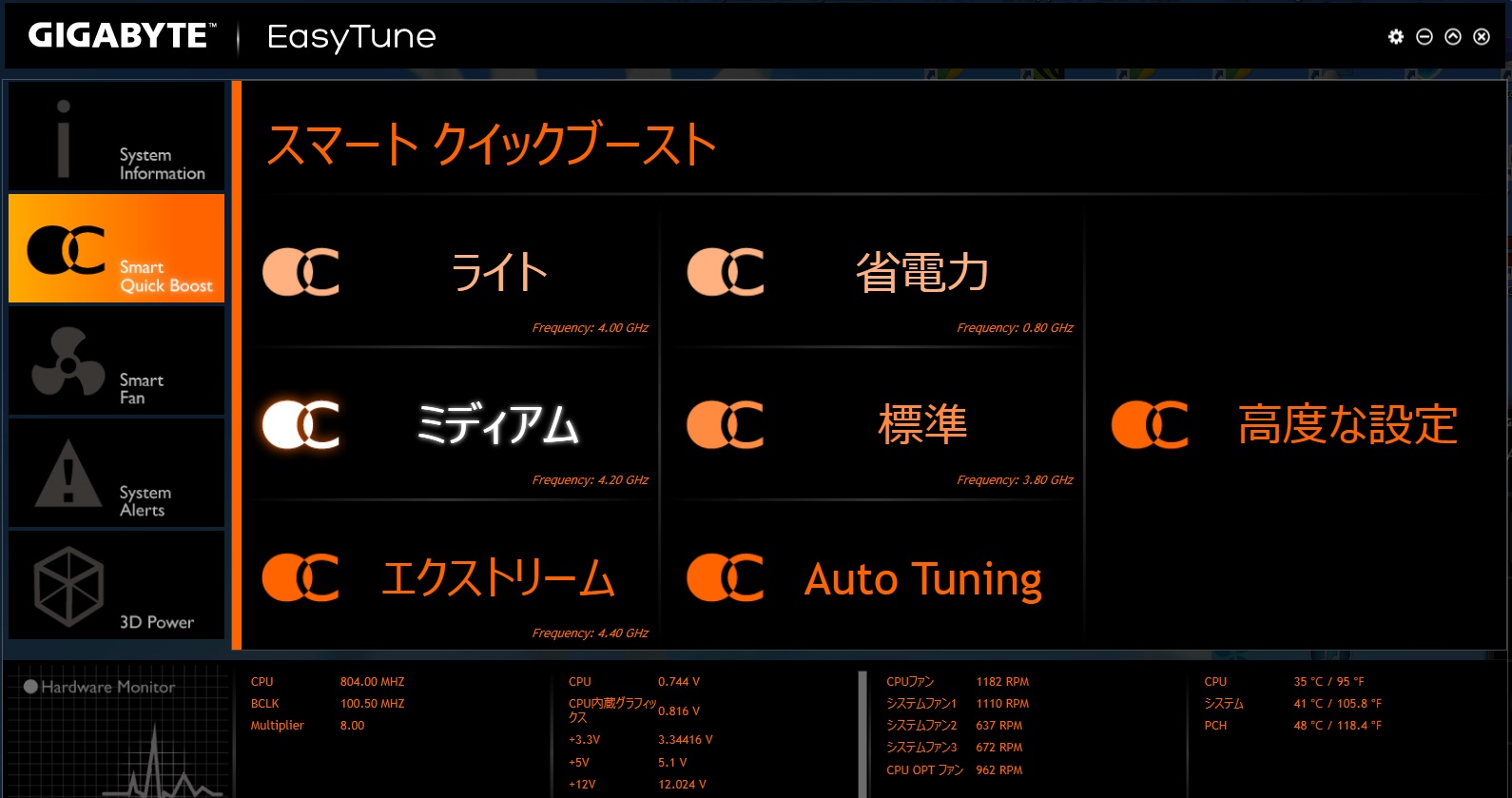Click the EasyTune title text

coord(352,37)
